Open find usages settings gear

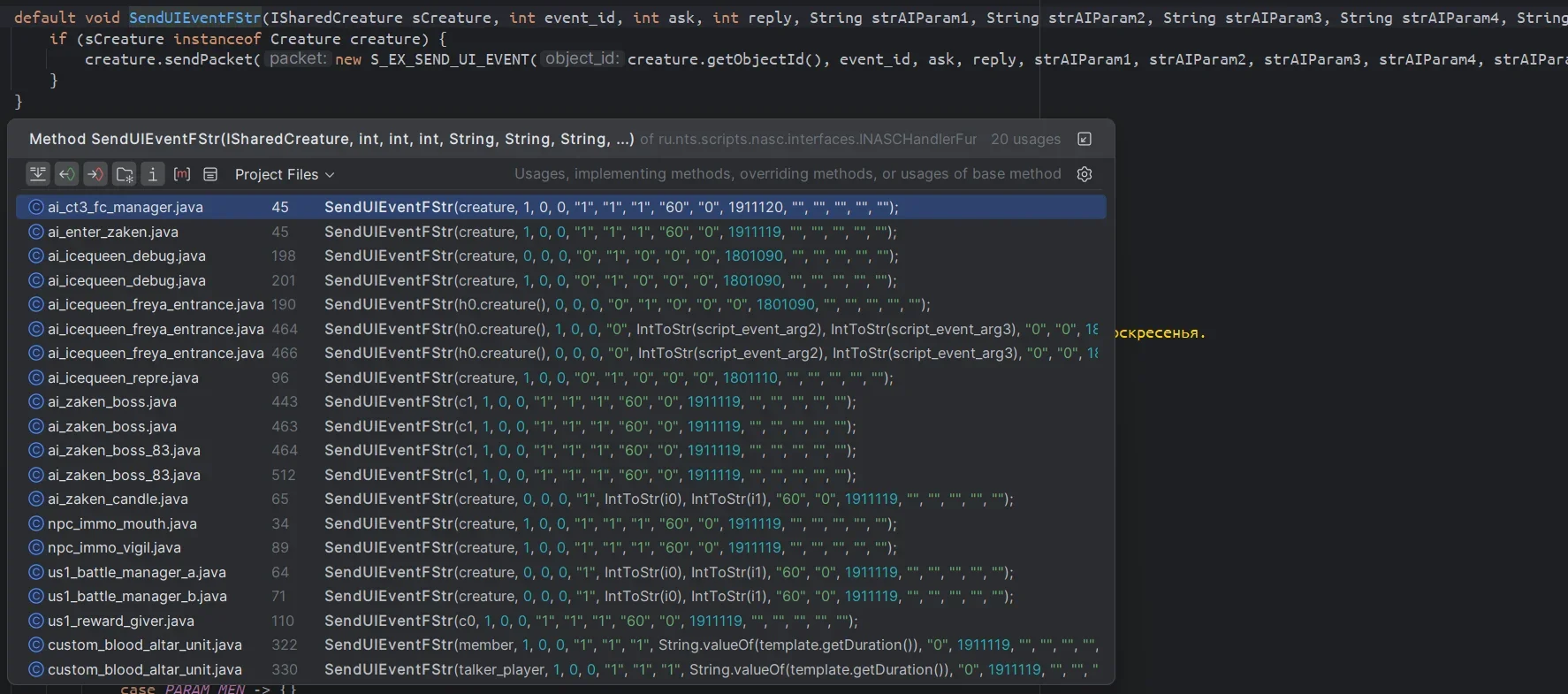(1085, 174)
